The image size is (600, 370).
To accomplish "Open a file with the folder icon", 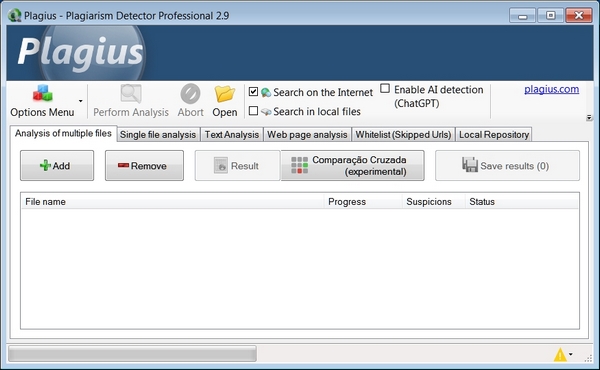I will (225, 94).
